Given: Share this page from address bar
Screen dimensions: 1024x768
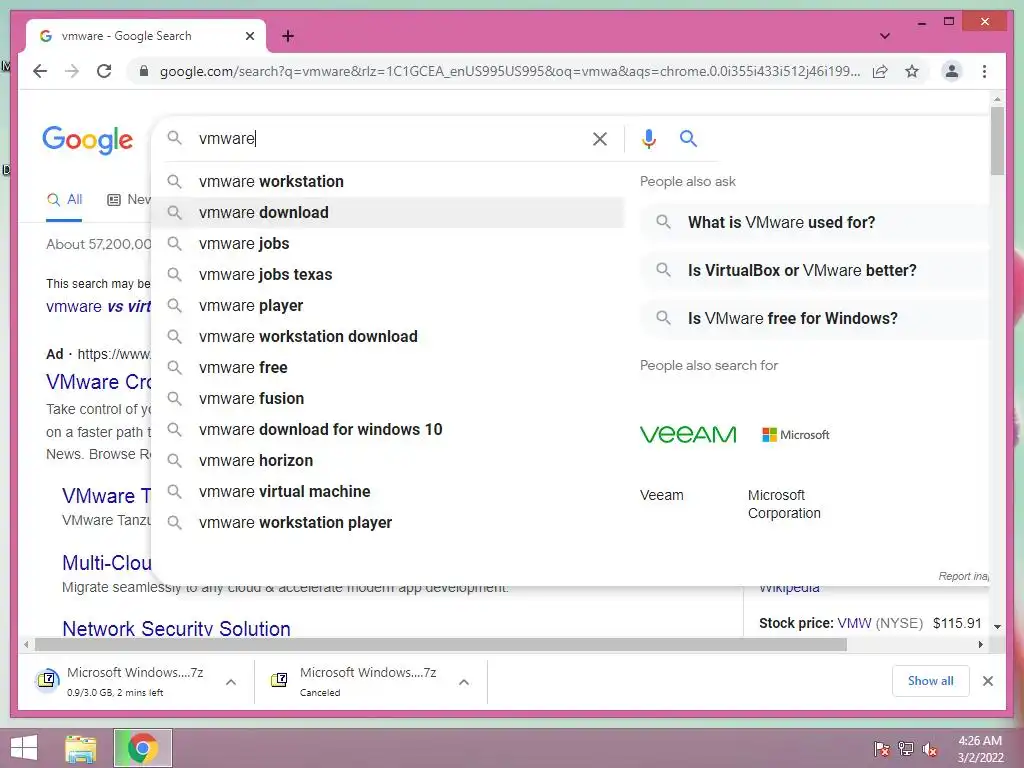Looking at the screenshot, I should click(880, 71).
